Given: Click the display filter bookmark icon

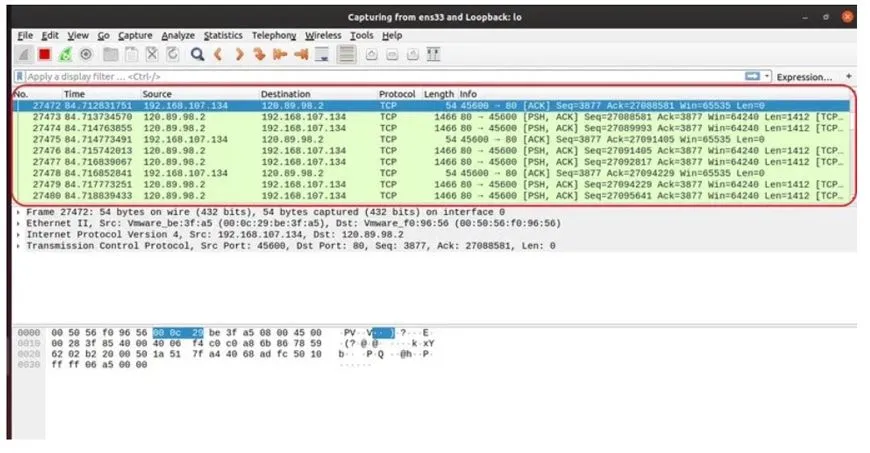Looking at the screenshot, I should (x=19, y=77).
